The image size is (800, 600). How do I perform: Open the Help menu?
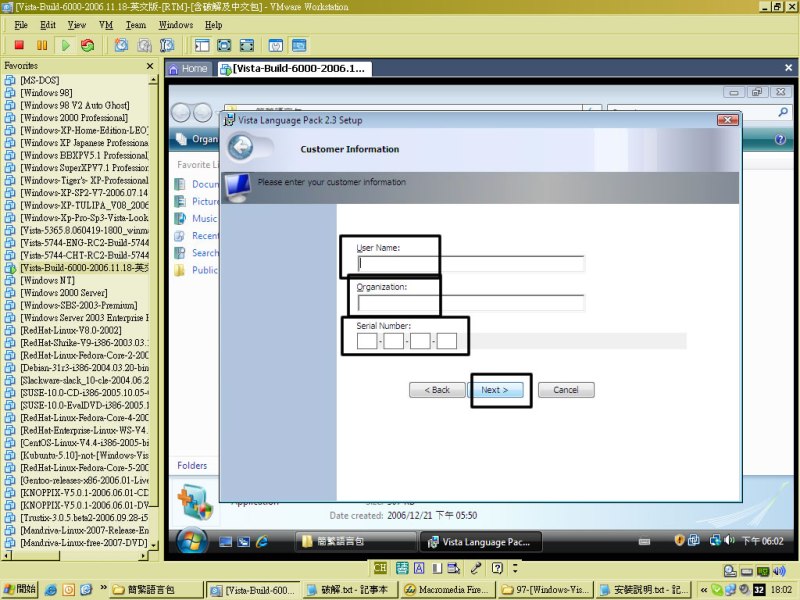click(213, 25)
